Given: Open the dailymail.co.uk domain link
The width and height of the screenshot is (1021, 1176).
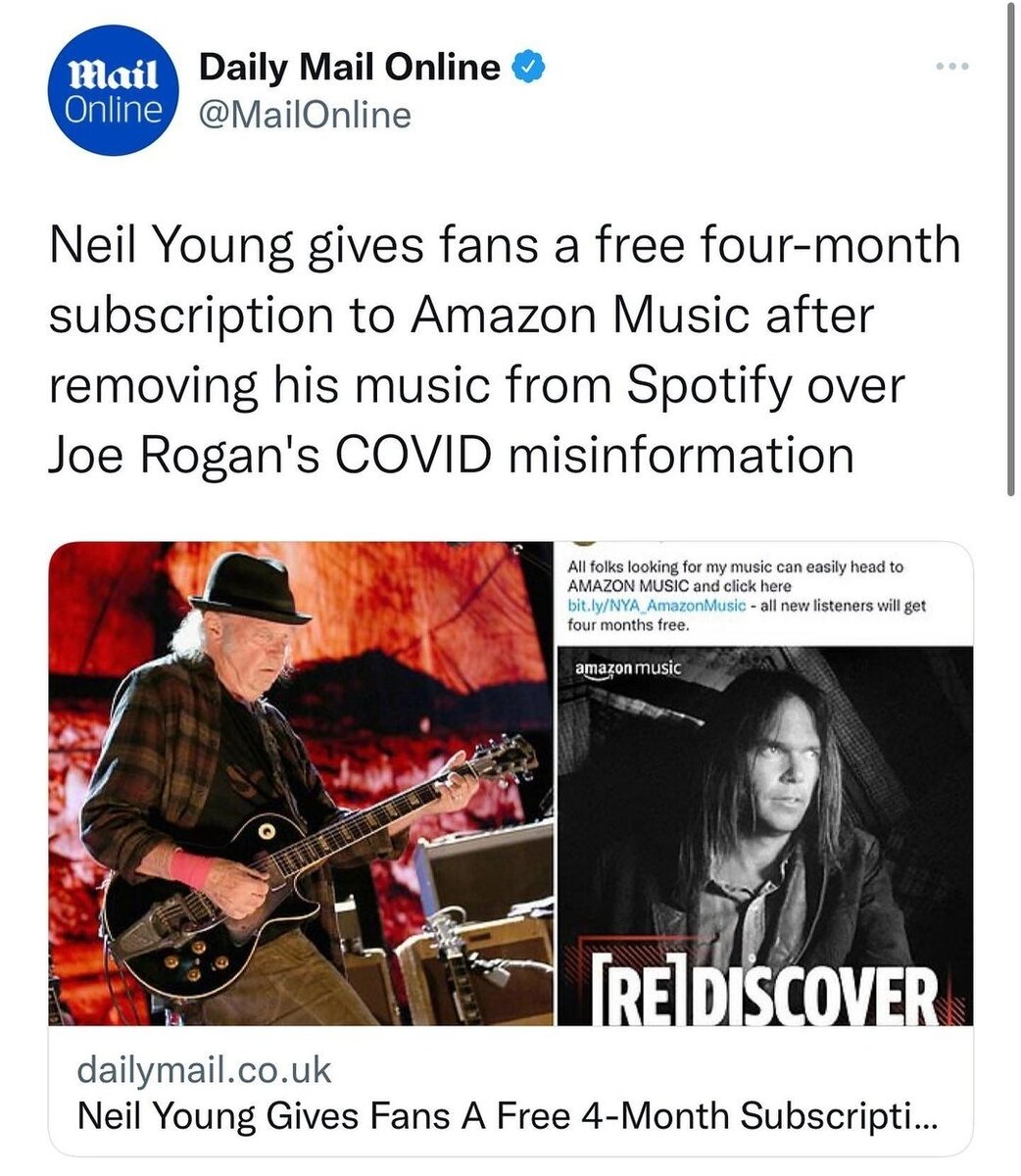Looking at the screenshot, I should pos(204,1069).
